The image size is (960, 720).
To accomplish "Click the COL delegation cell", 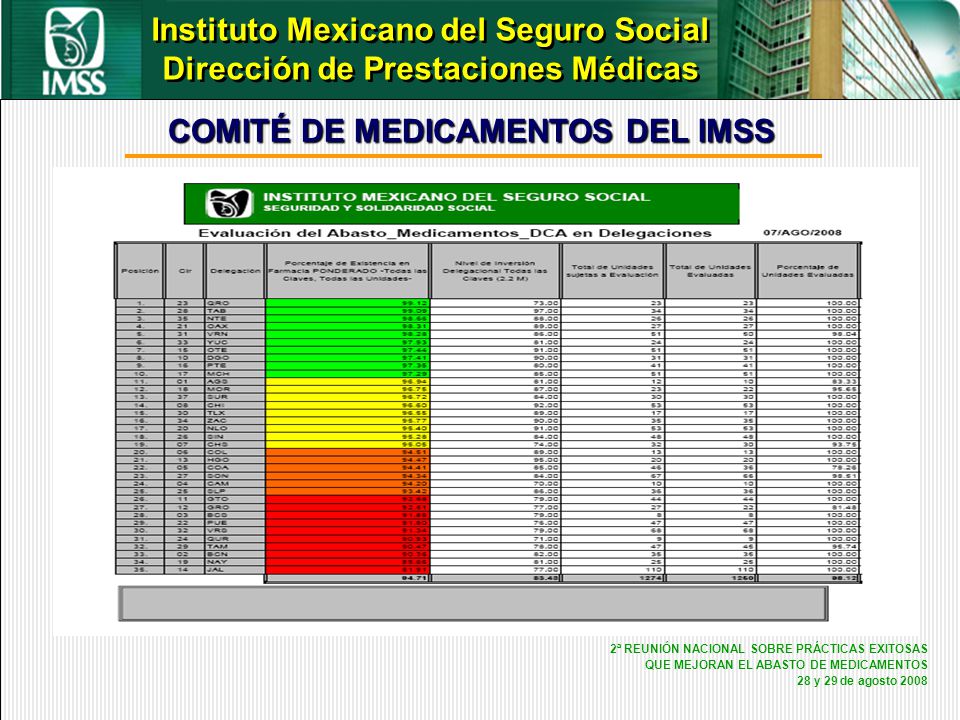I will 235,452.
